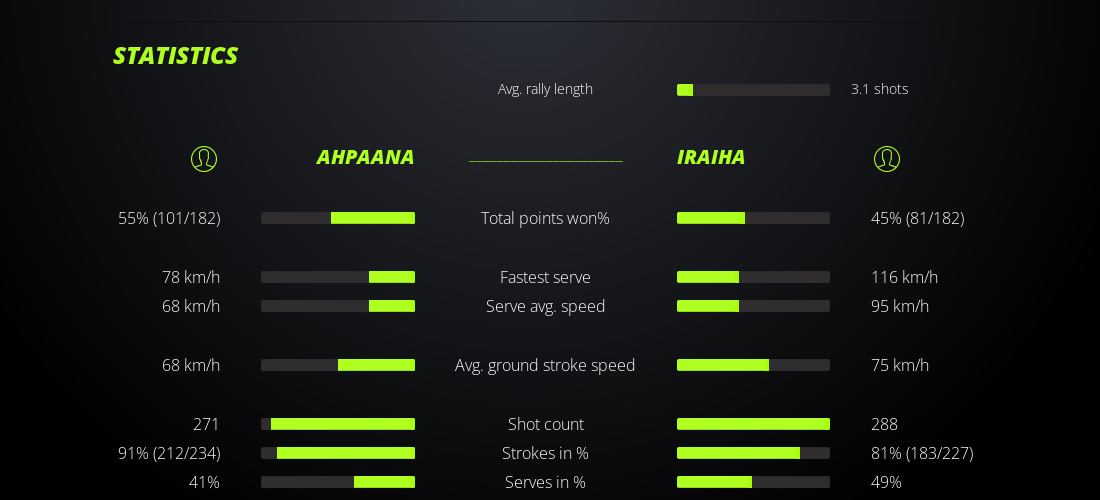Click Iraiha's Shot count bar

tap(753, 424)
